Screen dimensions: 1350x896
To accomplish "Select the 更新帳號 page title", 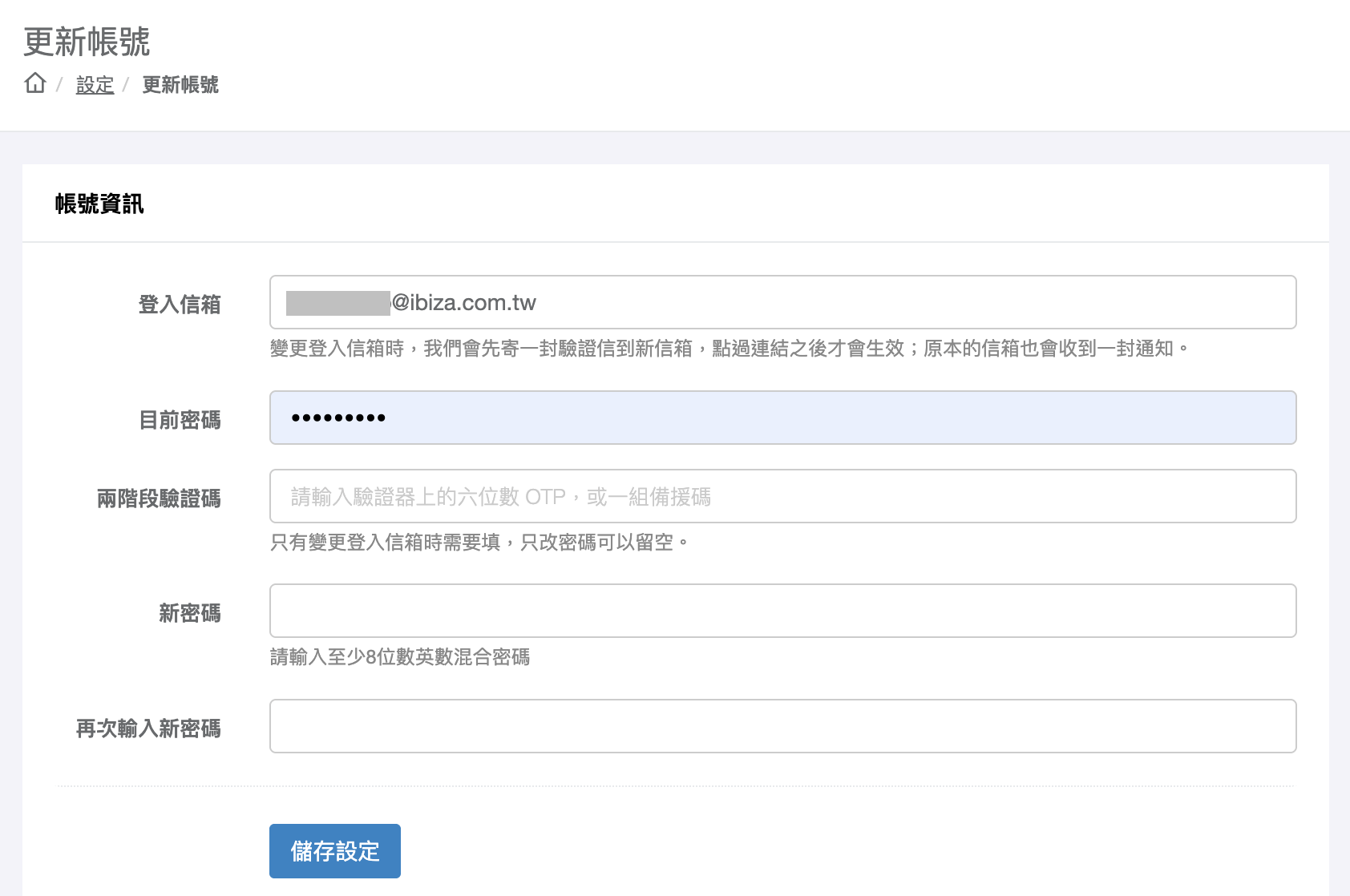I will pyautogui.click(x=87, y=42).
